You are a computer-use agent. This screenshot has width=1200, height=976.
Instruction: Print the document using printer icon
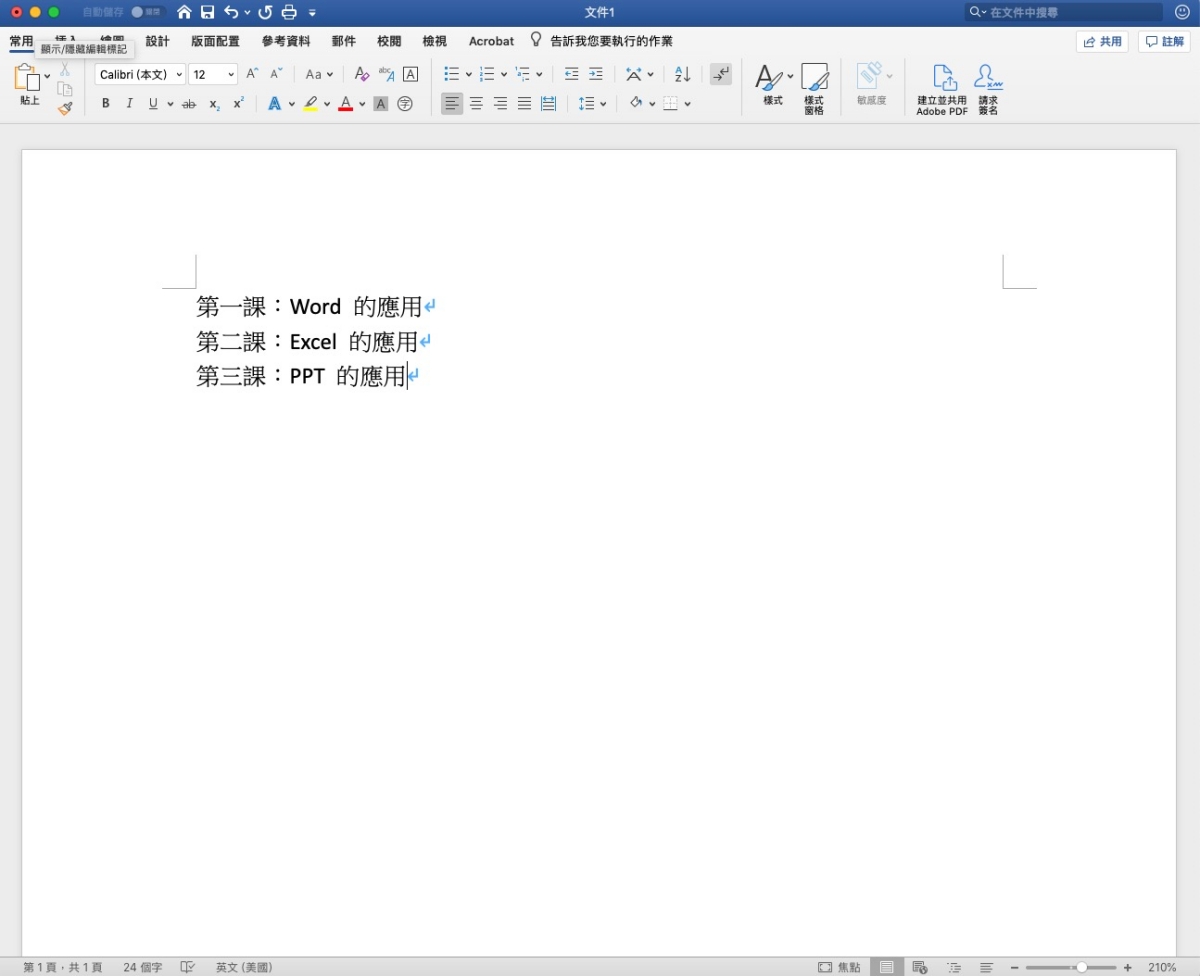pos(289,12)
